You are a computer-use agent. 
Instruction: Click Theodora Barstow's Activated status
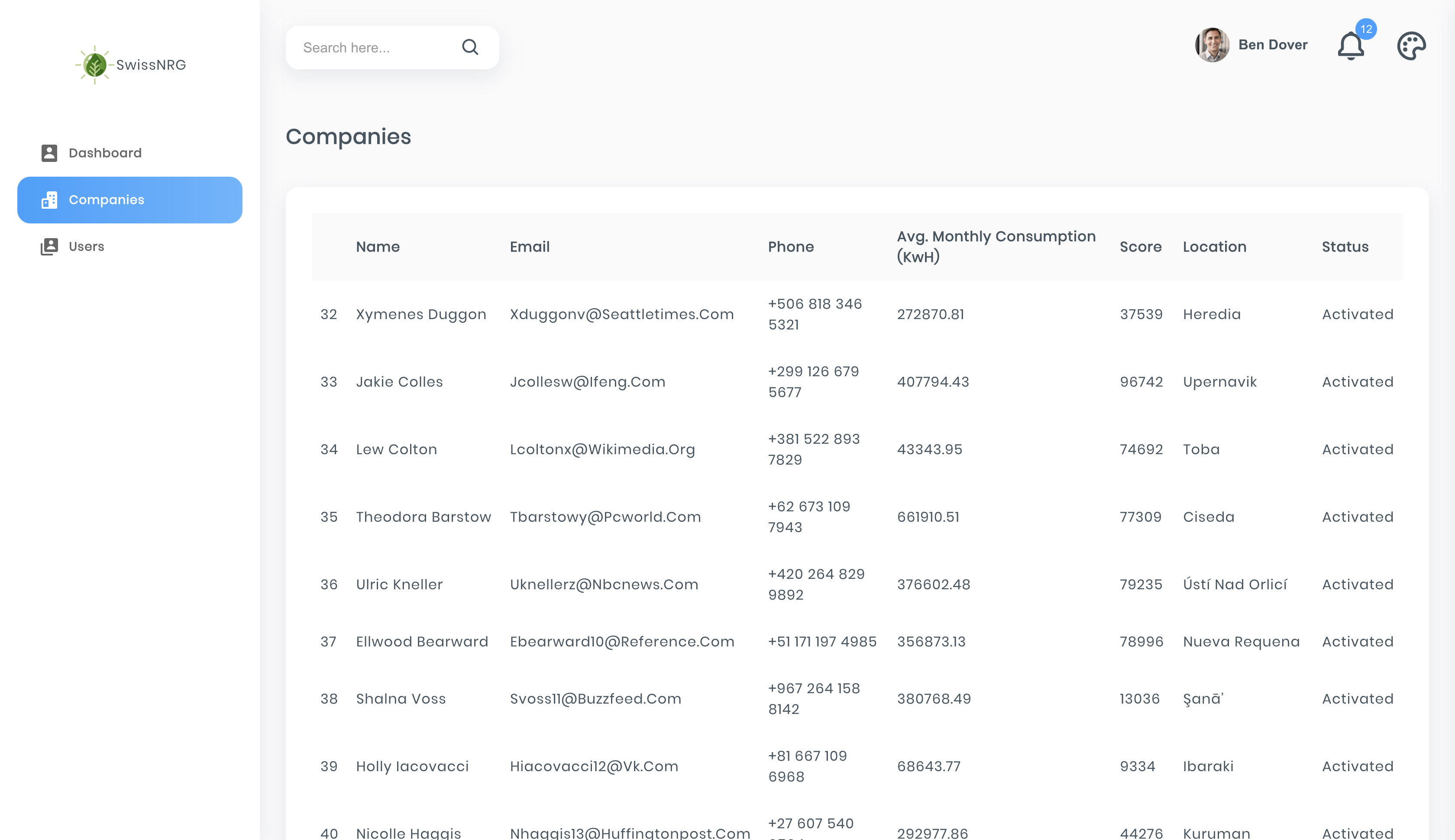[x=1357, y=517]
